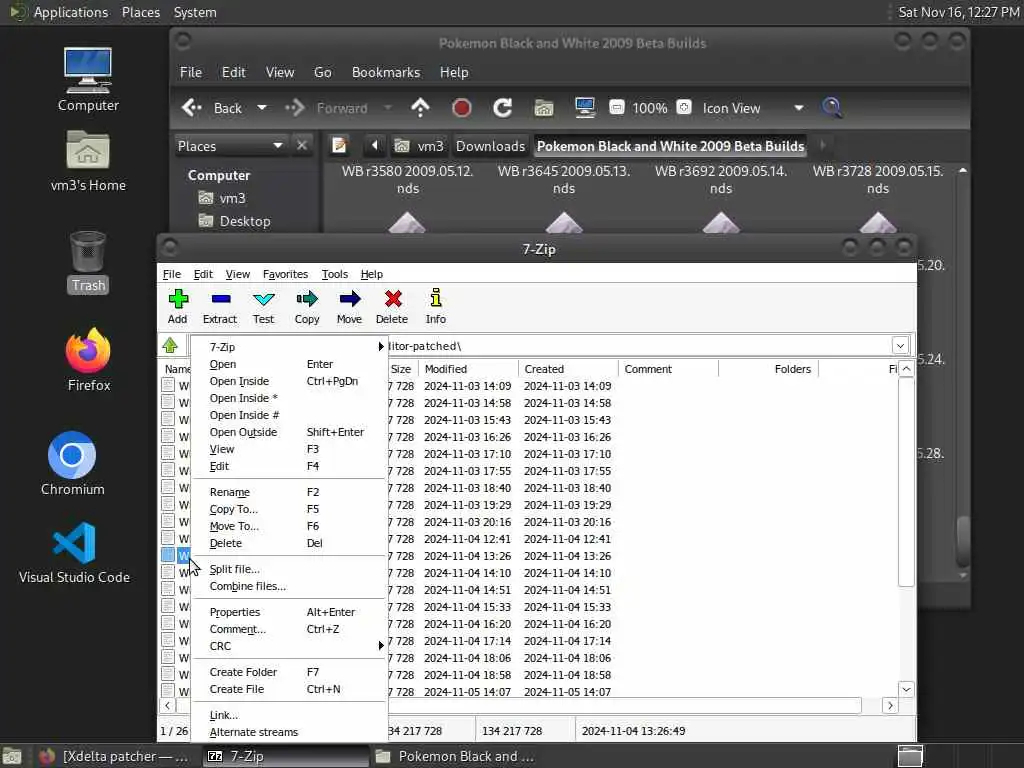Screen dimensions: 1024x768
Task: Expand the 7-Zip address bar dropdown
Action: [x=900, y=345]
